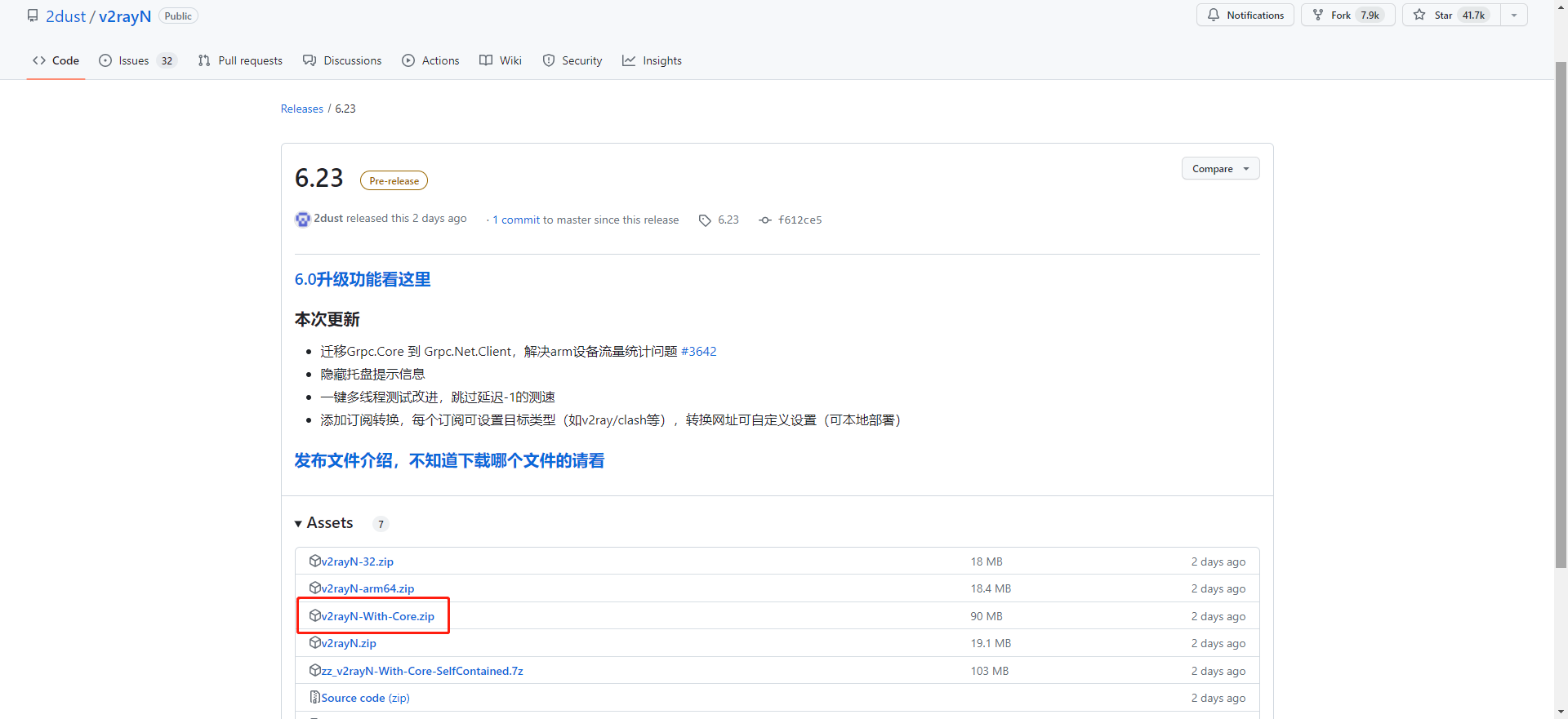The width and height of the screenshot is (1568, 719).
Task: Select the 90 MB size text
Action: click(x=987, y=616)
